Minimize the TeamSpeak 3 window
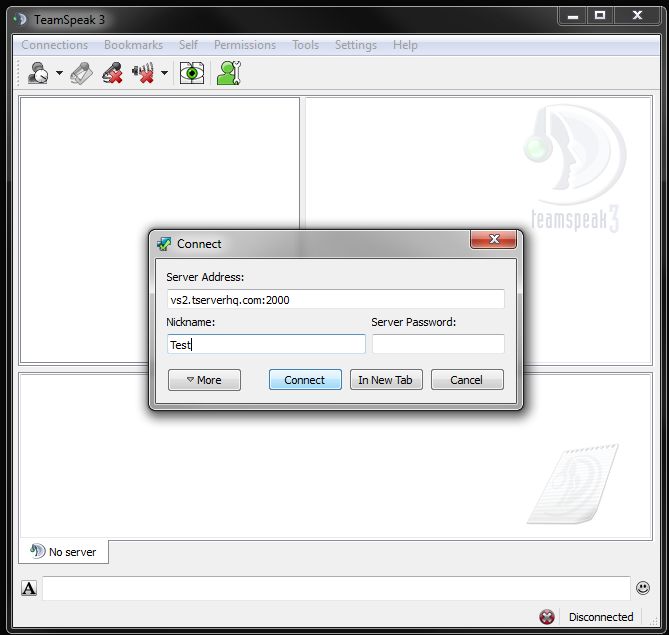This screenshot has height=635, width=669. 573,16
